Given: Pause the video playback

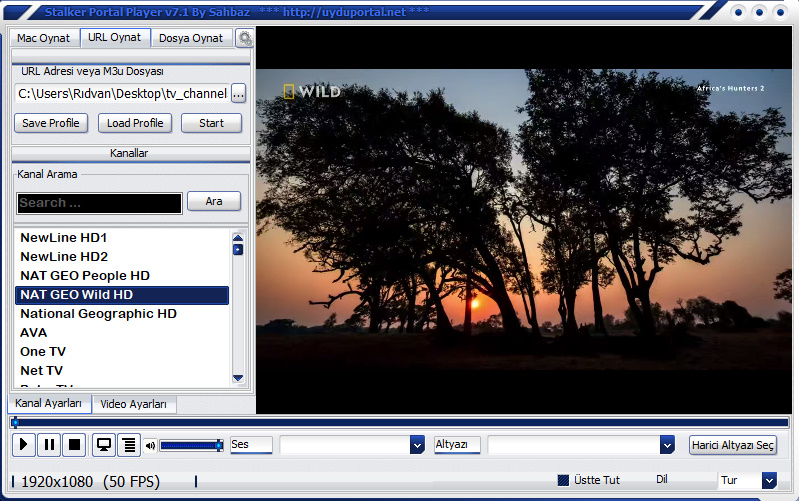Looking at the screenshot, I should pyautogui.click(x=48, y=445).
